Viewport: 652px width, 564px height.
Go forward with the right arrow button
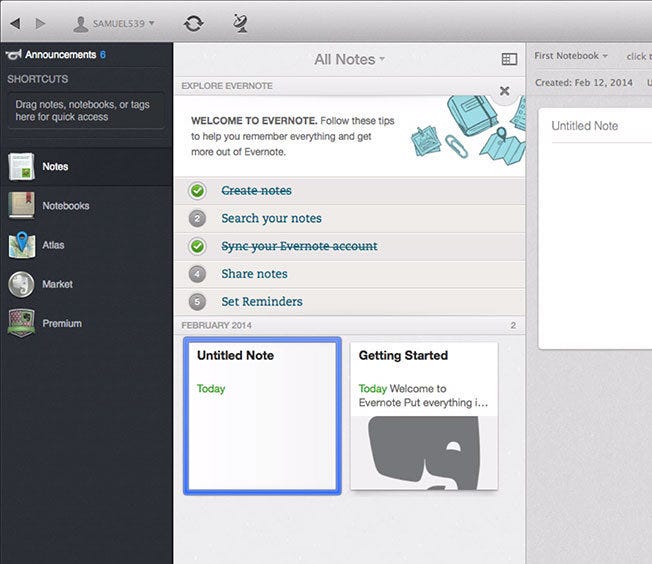coord(40,23)
